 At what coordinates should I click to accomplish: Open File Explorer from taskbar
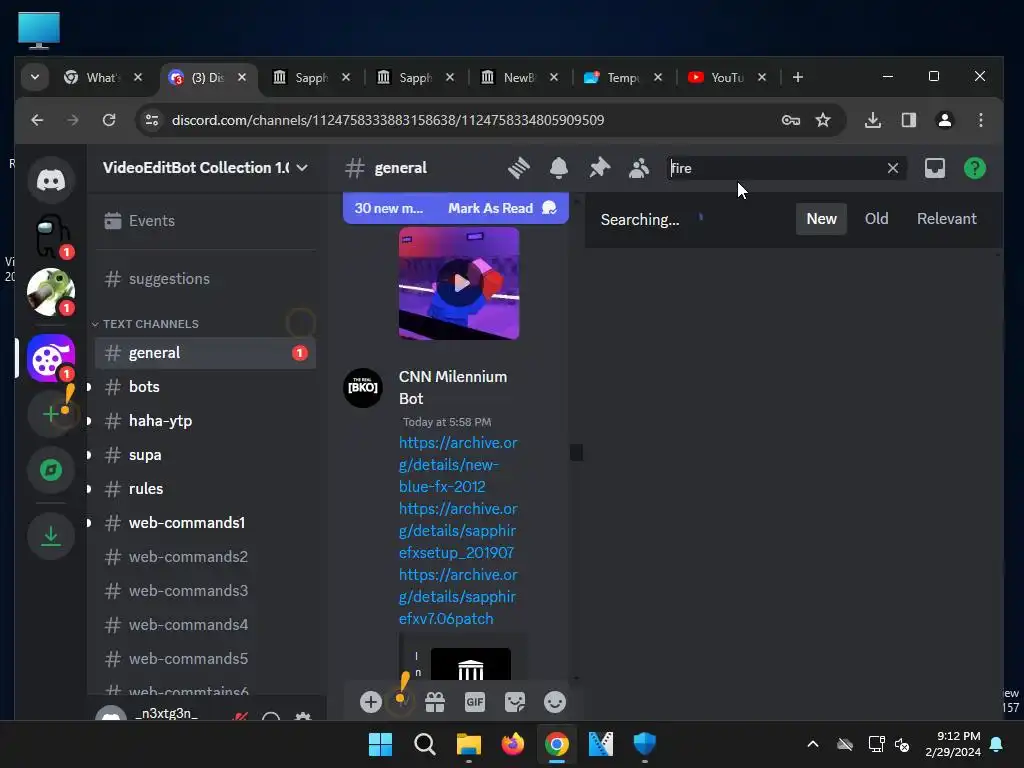(468, 744)
